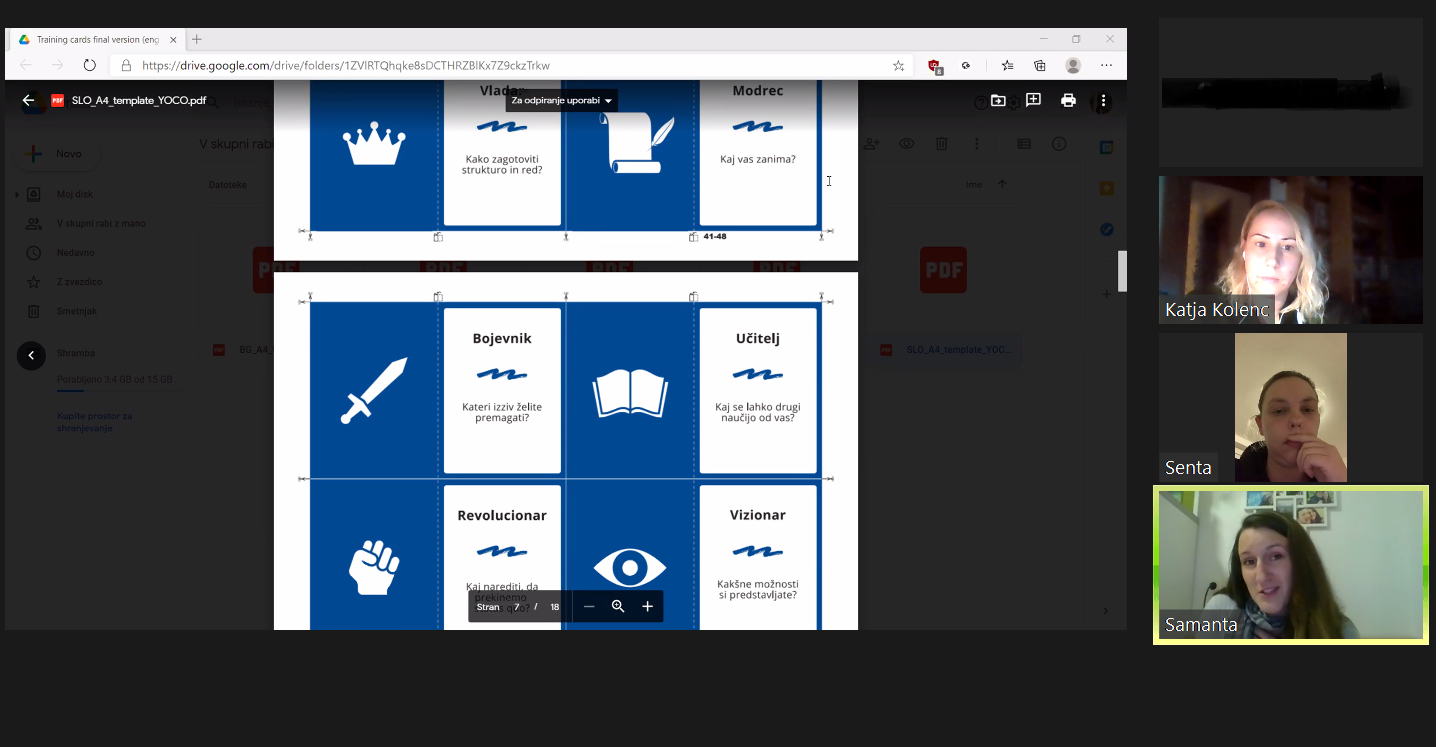
Task: Click the '41-48' page label
Action: click(x=715, y=237)
